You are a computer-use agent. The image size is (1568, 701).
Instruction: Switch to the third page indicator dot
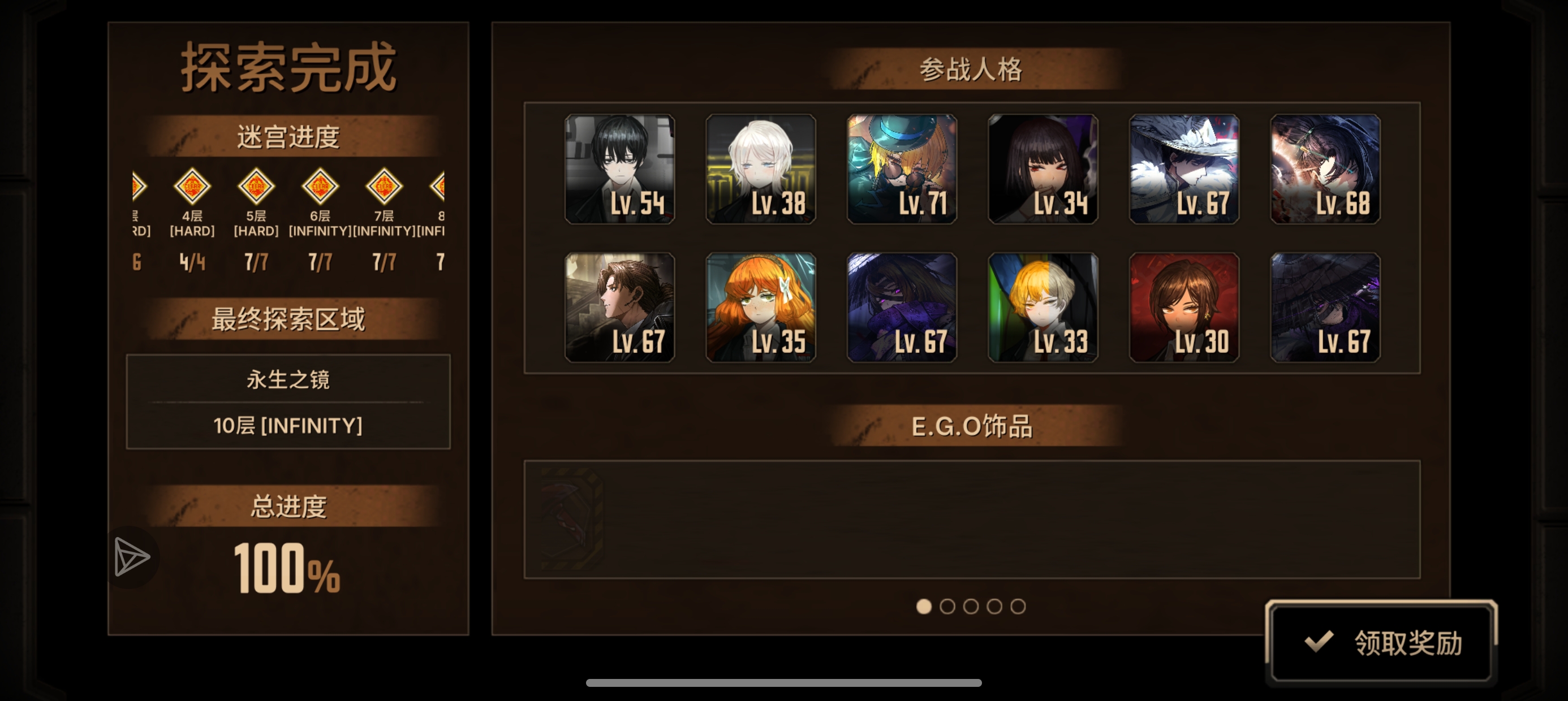click(971, 606)
